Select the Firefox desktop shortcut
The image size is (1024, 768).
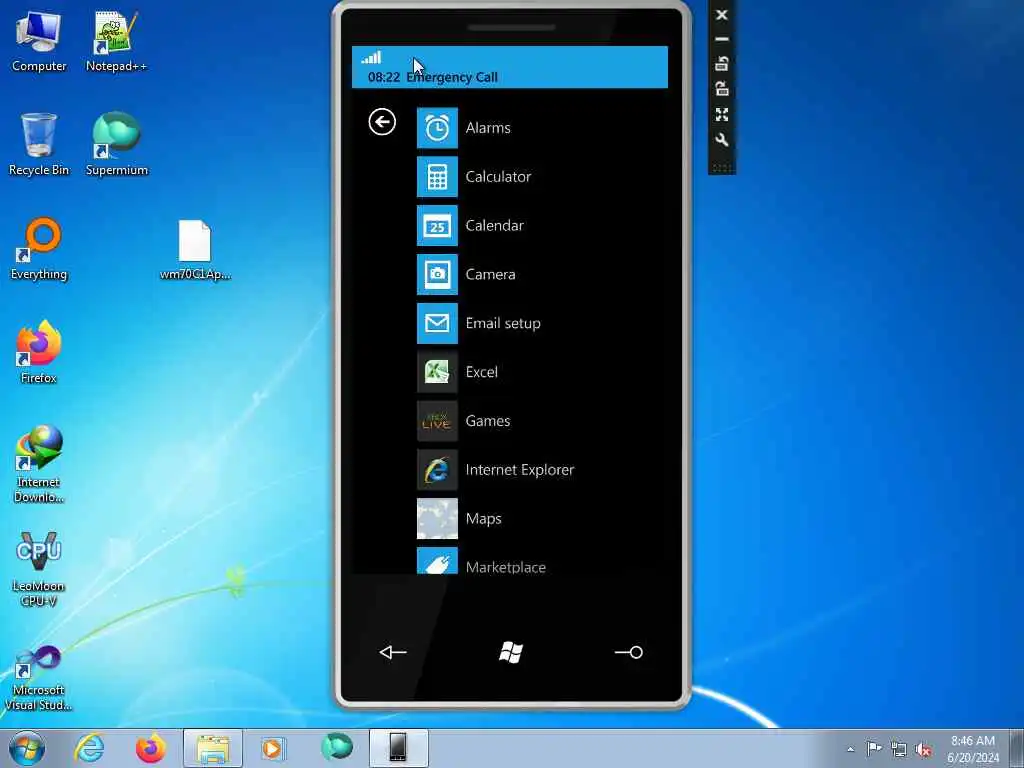tap(39, 353)
